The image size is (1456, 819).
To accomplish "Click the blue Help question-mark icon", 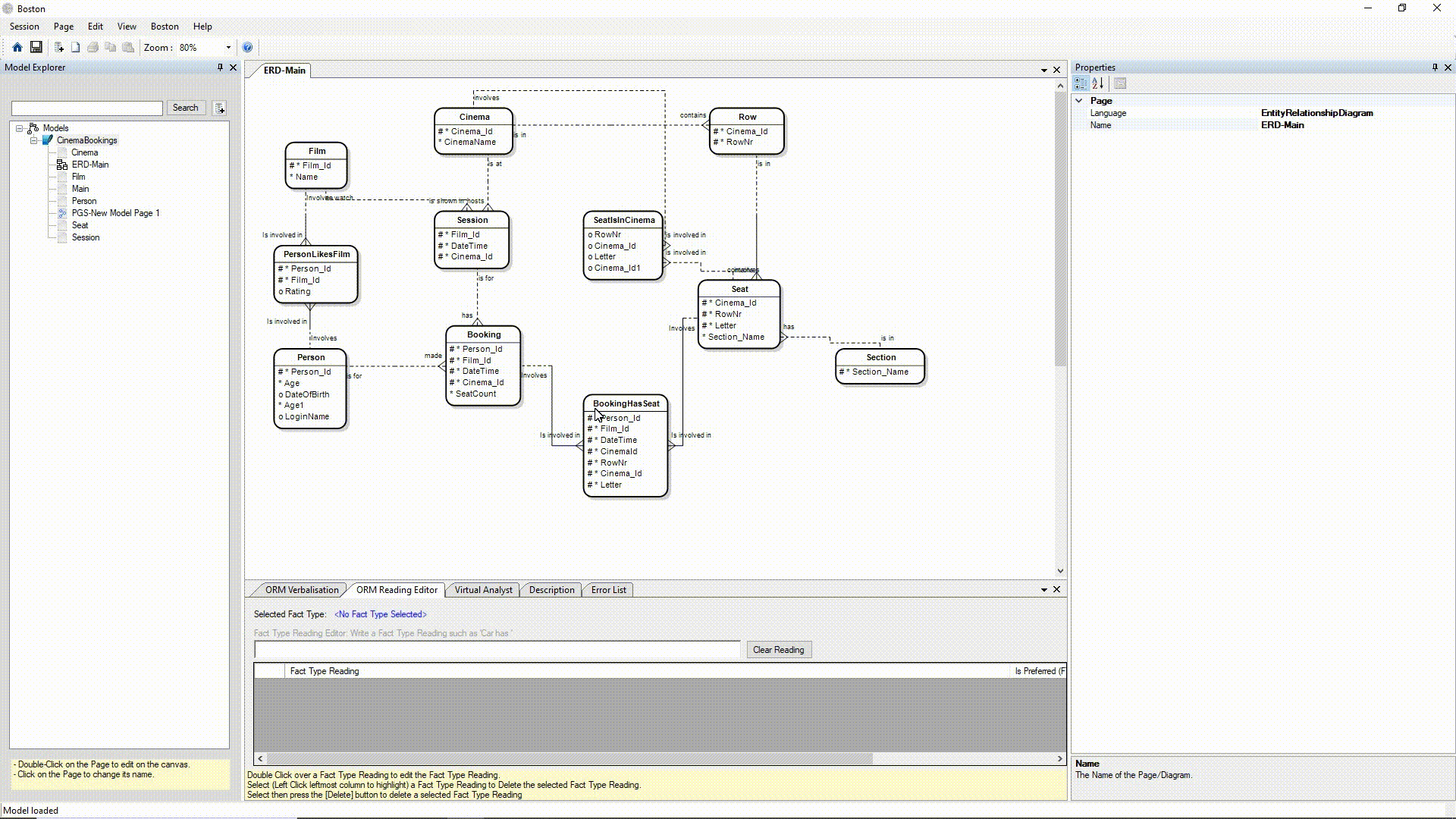I will 247,47.
